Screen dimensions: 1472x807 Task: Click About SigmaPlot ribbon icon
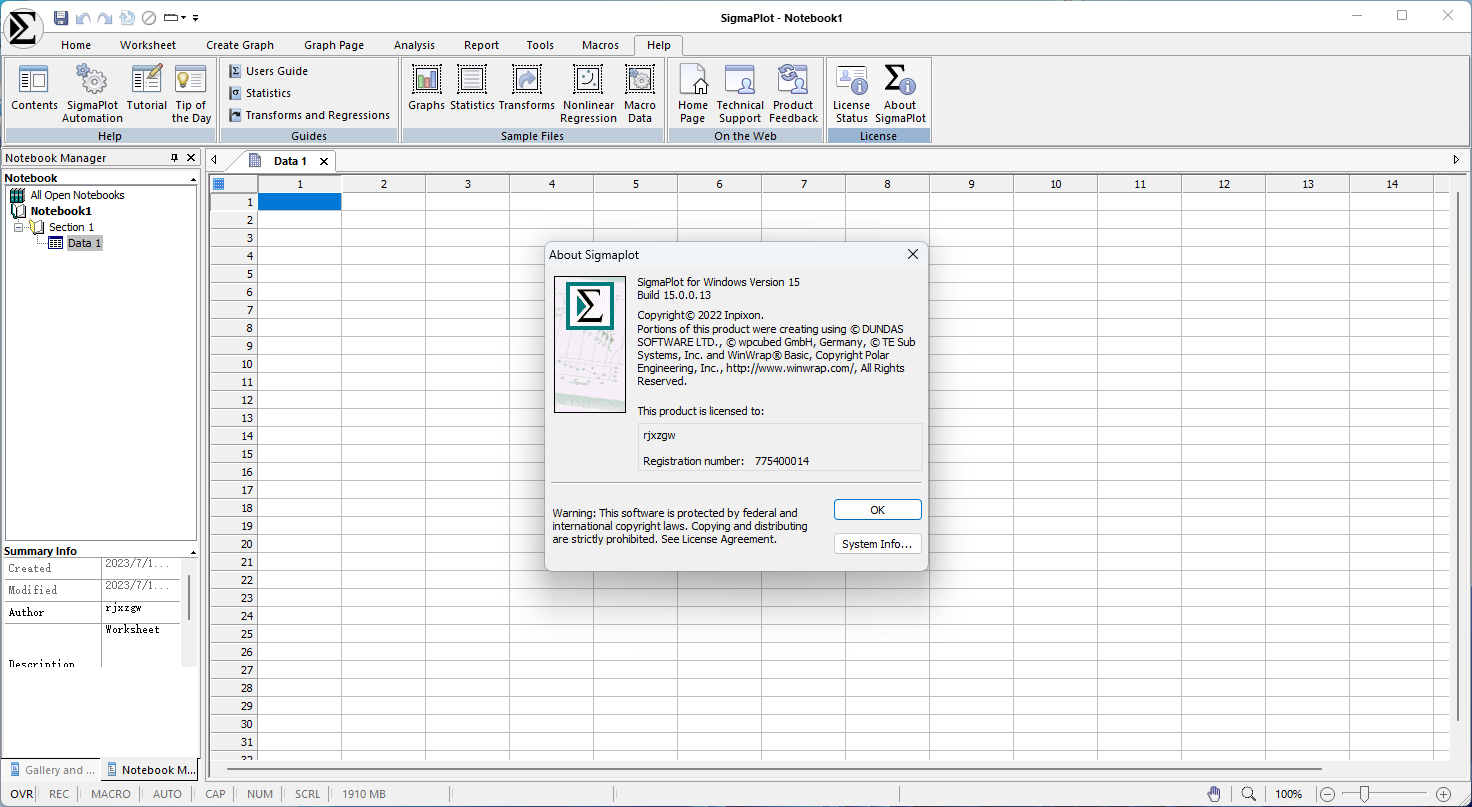click(900, 92)
